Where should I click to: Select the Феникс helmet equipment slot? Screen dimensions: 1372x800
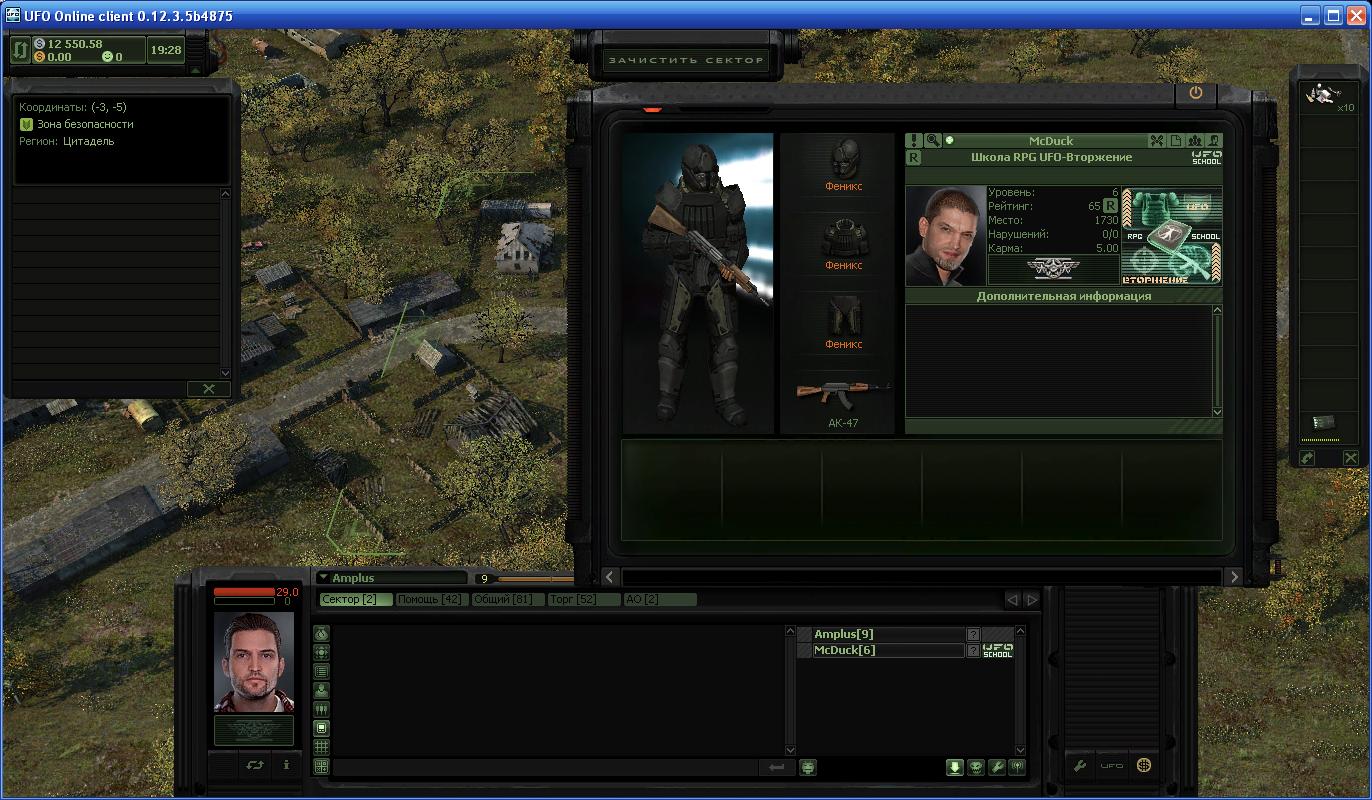[844, 164]
